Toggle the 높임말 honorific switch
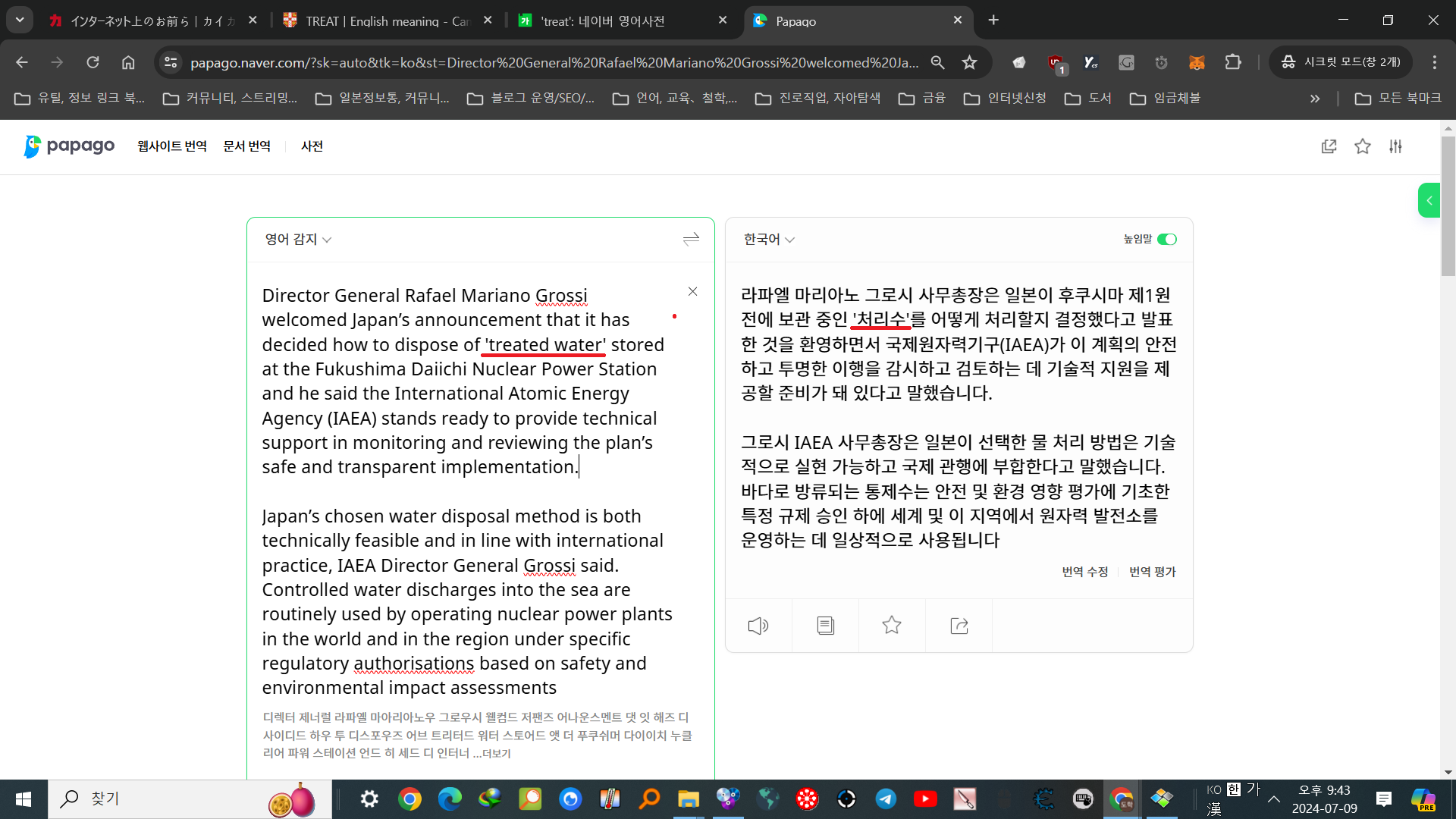This screenshot has height=819, width=1456. [x=1167, y=240]
